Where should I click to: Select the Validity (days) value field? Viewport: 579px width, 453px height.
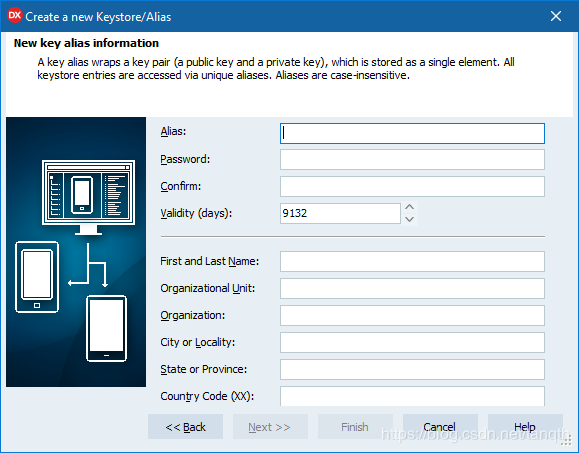click(340, 213)
